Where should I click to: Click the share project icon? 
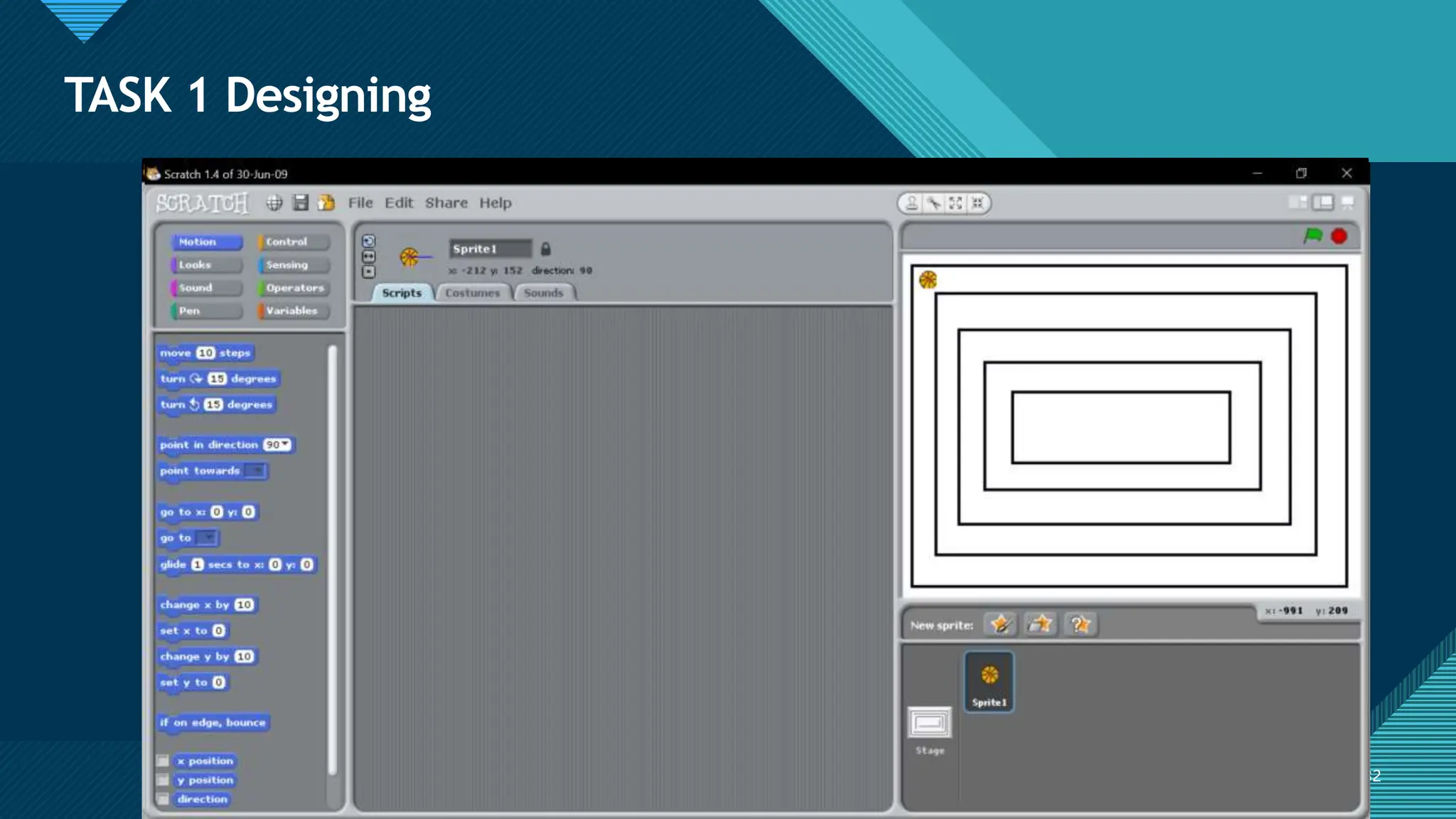coord(326,203)
